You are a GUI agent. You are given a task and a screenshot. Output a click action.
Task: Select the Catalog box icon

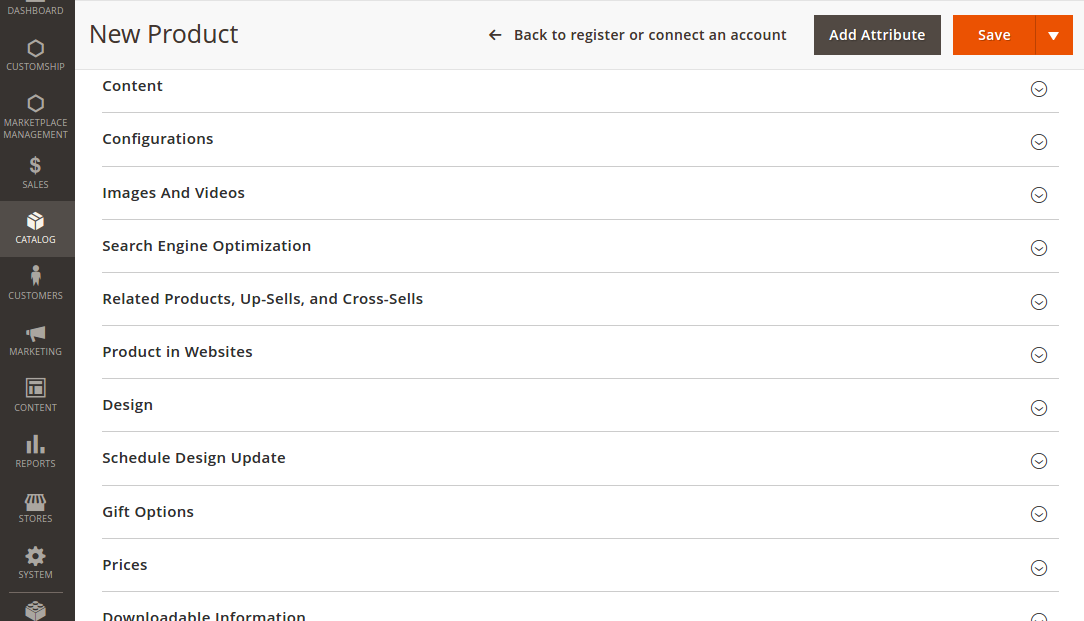coord(36,221)
